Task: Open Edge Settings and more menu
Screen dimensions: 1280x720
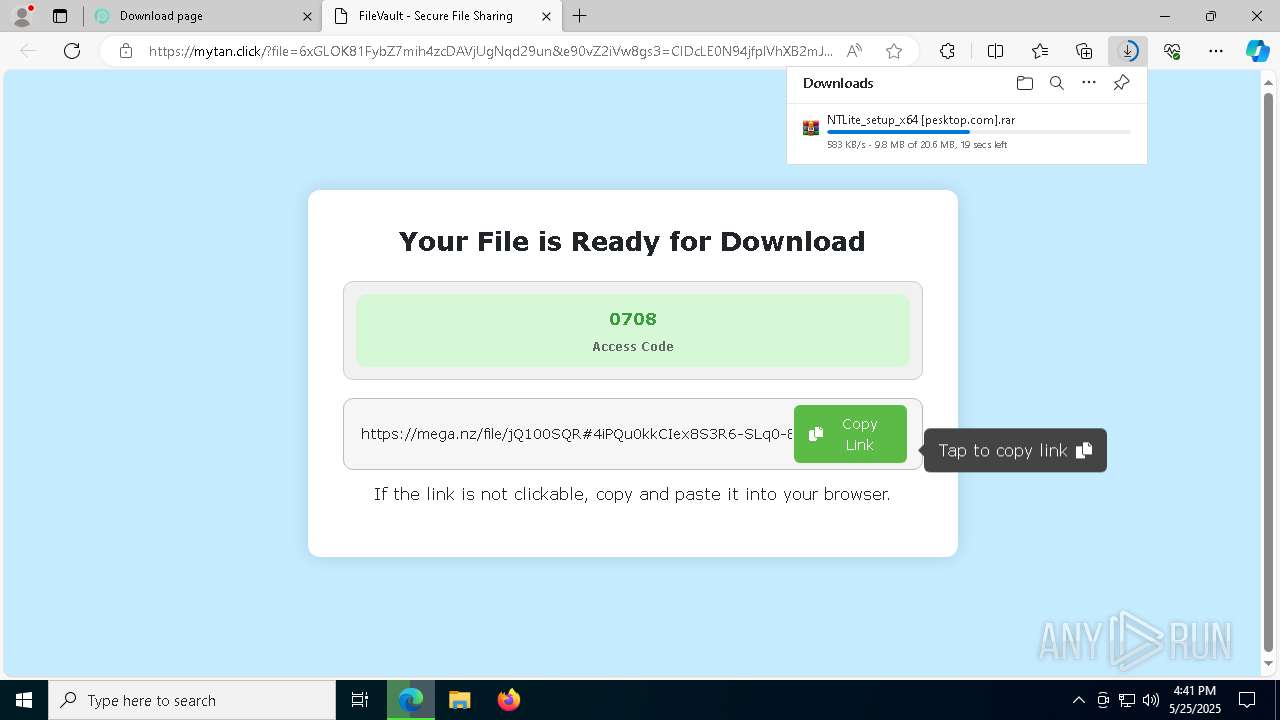Action: (1216, 51)
